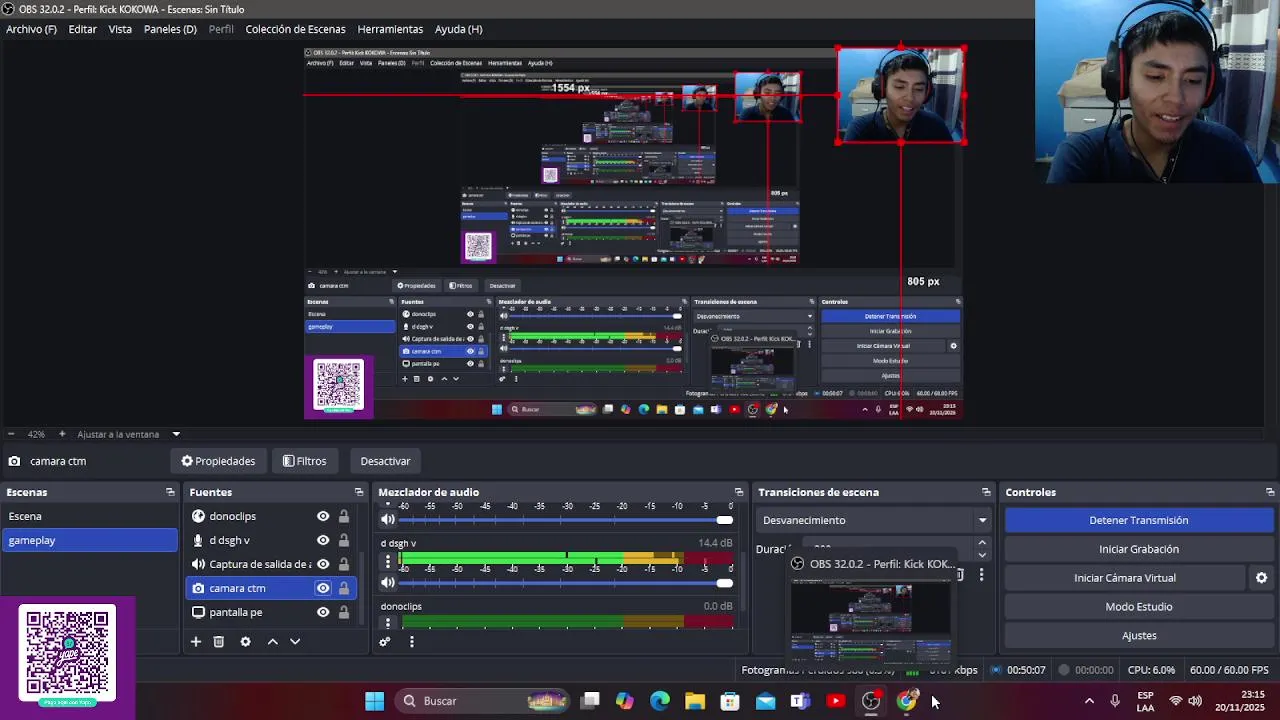Move the selected source up with the arrow icon

pos(272,641)
